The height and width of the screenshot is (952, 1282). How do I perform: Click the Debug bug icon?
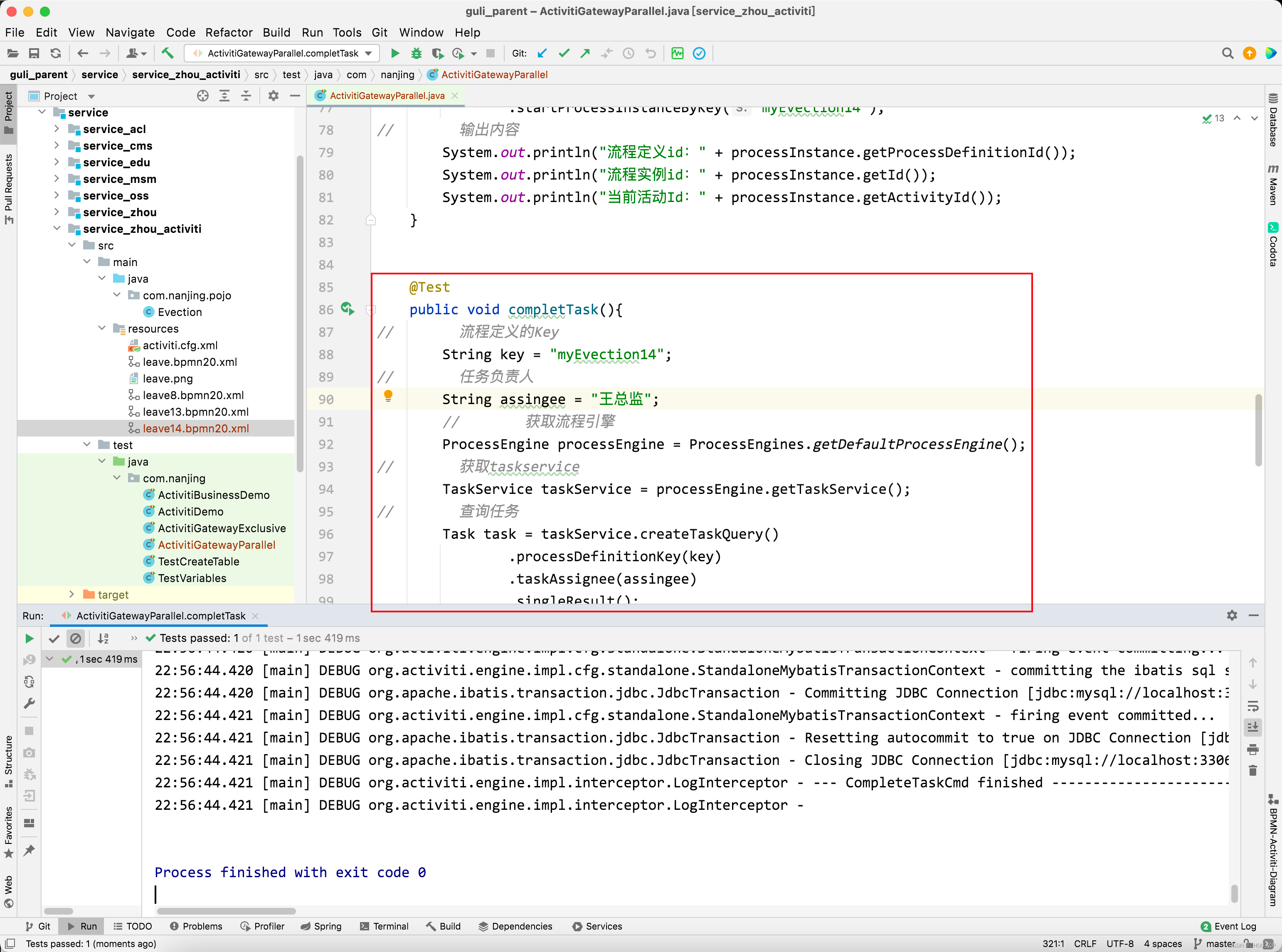[x=416, y=54]
